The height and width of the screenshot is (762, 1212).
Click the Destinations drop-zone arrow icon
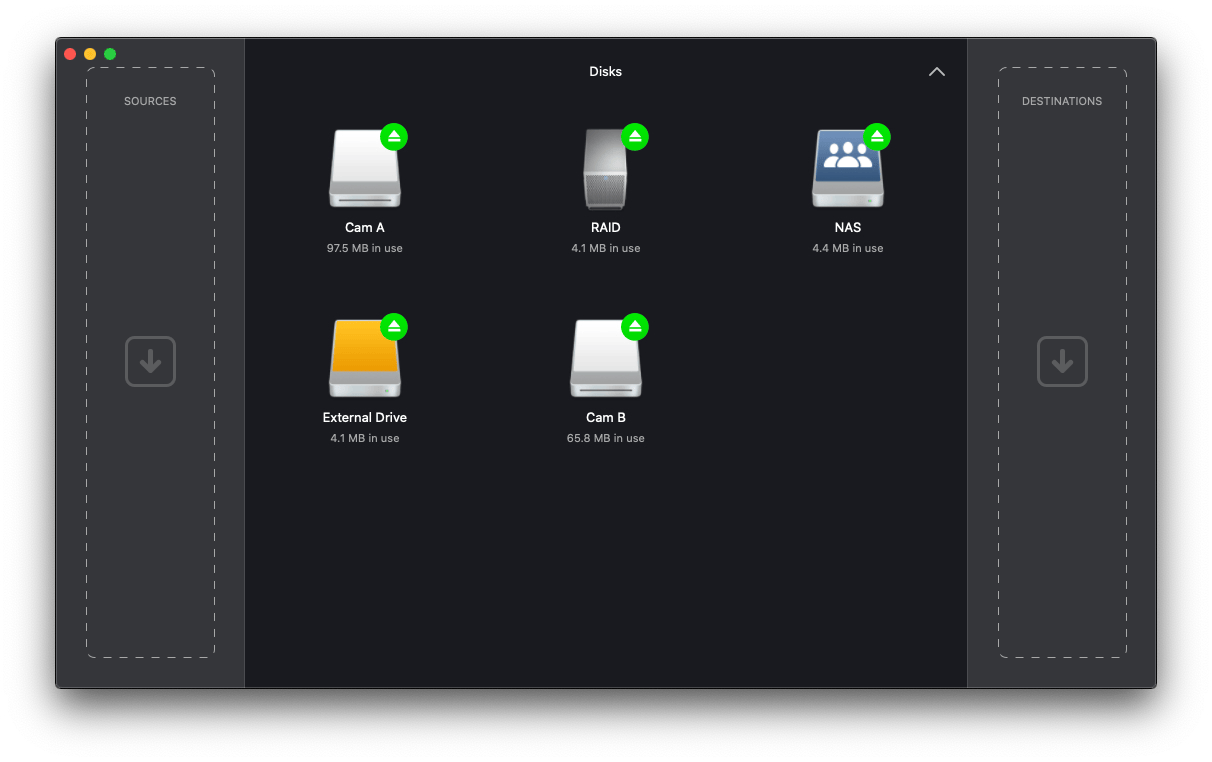(1062, 361)
